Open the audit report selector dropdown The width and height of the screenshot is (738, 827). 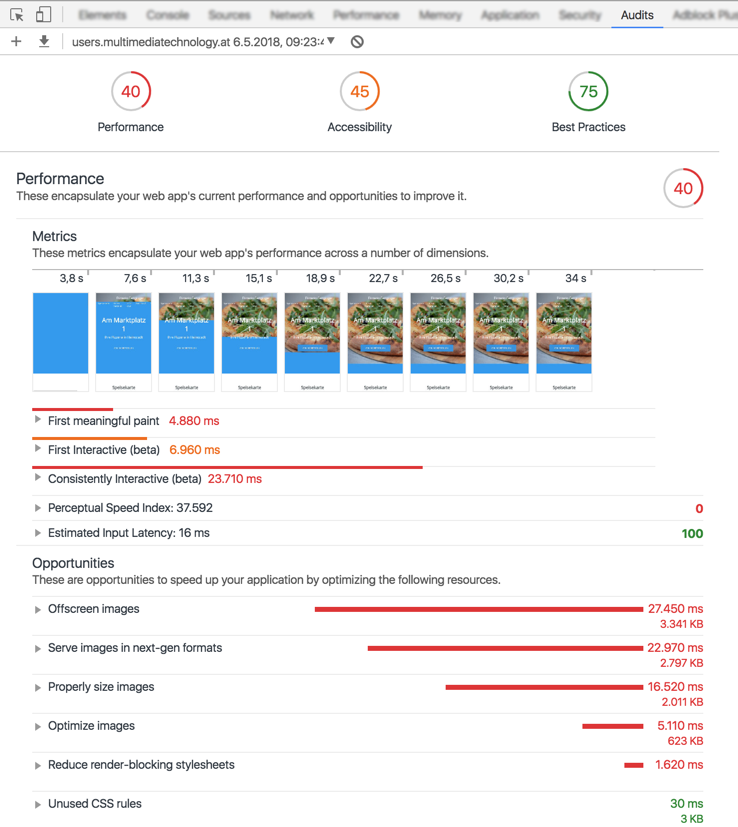pyautogui.click(x=204, y=42)
